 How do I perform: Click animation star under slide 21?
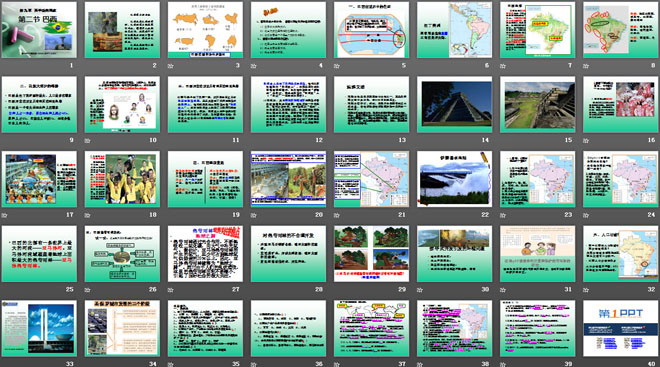(x=337, y=215)
